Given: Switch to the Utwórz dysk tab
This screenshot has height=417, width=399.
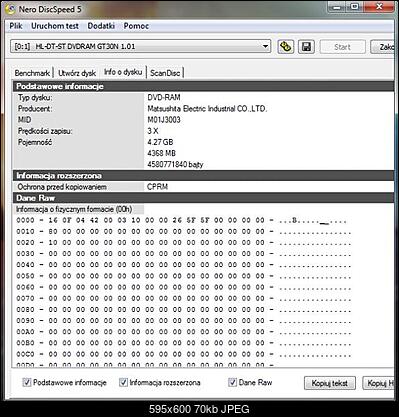Looking at the screenshot, I should click(x=77, y=73).
